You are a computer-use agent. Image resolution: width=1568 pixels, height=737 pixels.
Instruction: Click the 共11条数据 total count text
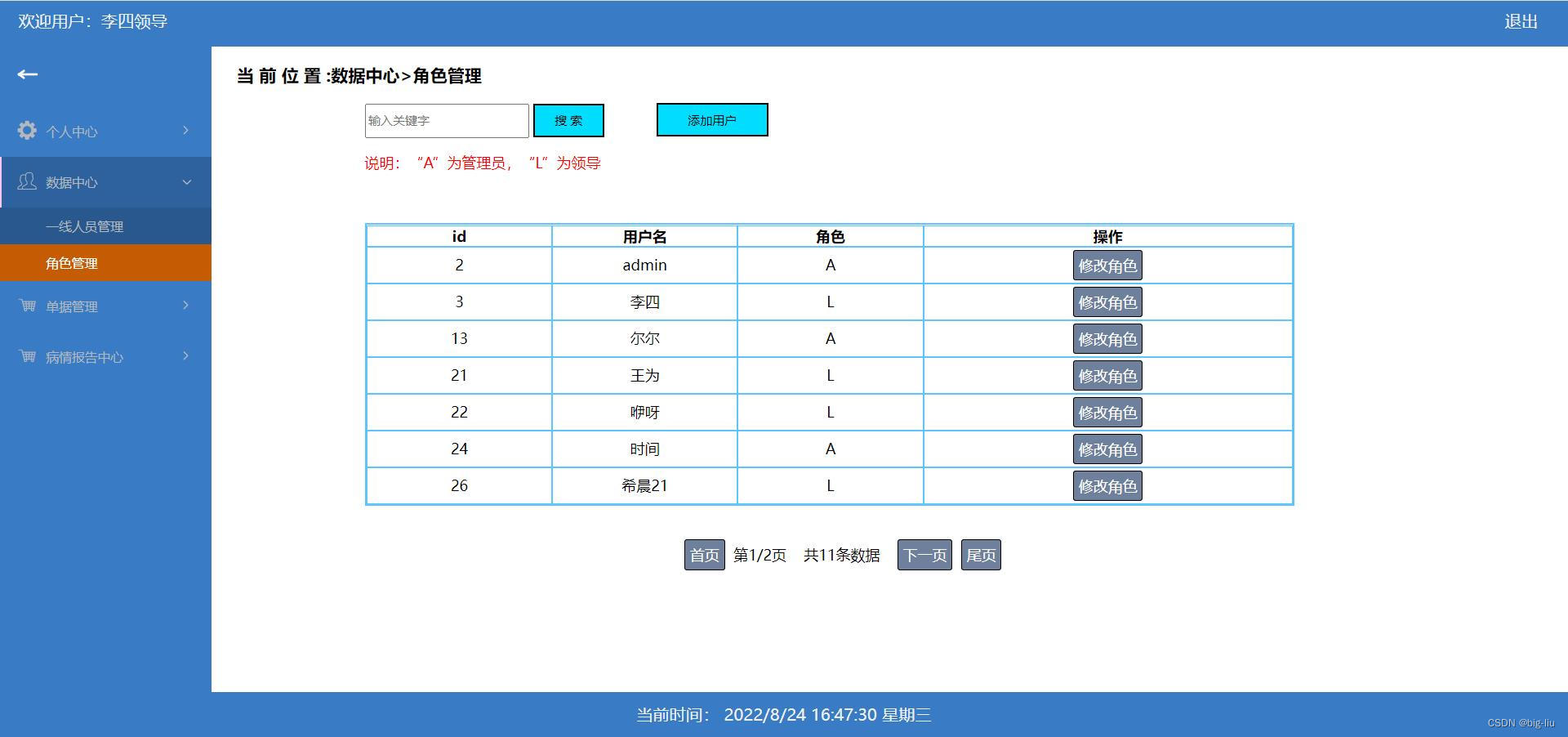tap(842, 556)
